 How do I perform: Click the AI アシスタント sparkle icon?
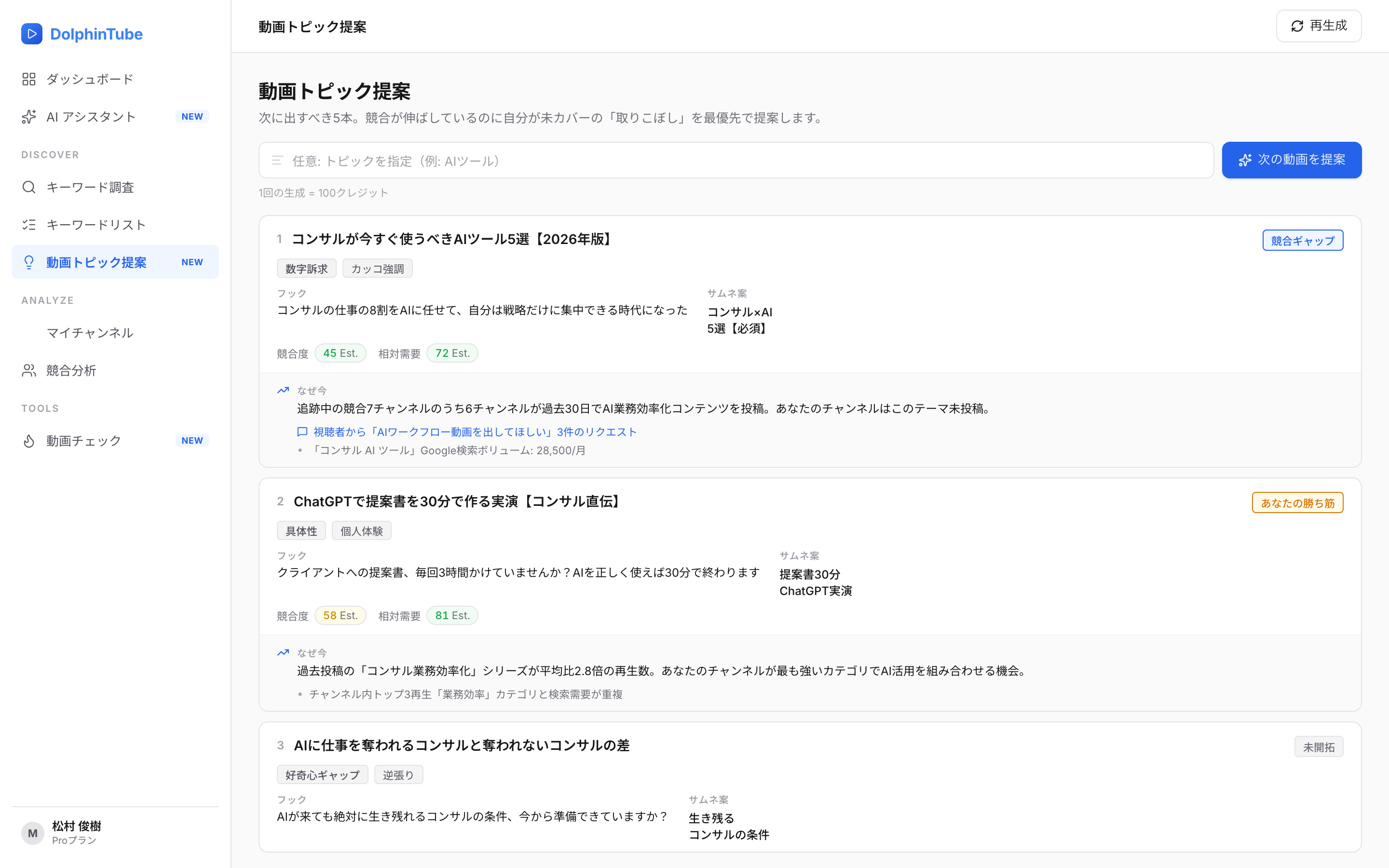pyautogui.click(x=29, y=117)
